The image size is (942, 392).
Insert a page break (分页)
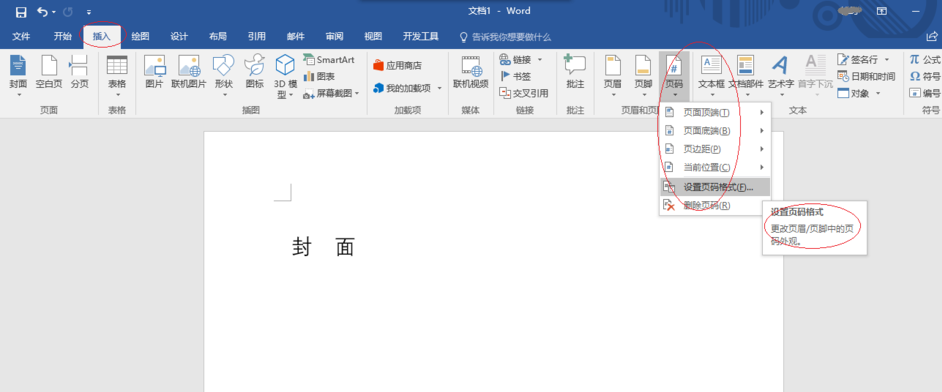[79, 72]
